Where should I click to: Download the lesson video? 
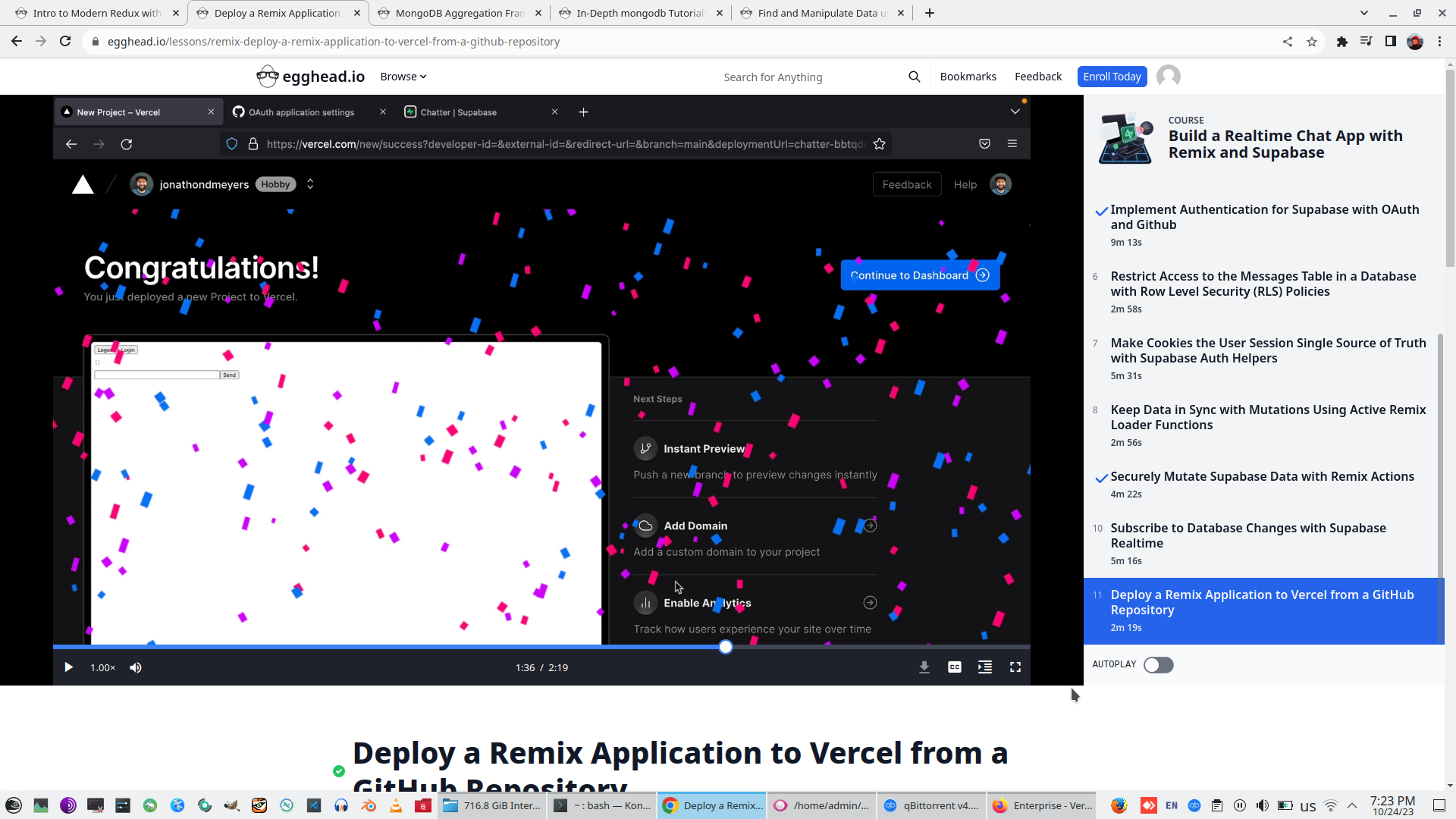coord(924,667)
